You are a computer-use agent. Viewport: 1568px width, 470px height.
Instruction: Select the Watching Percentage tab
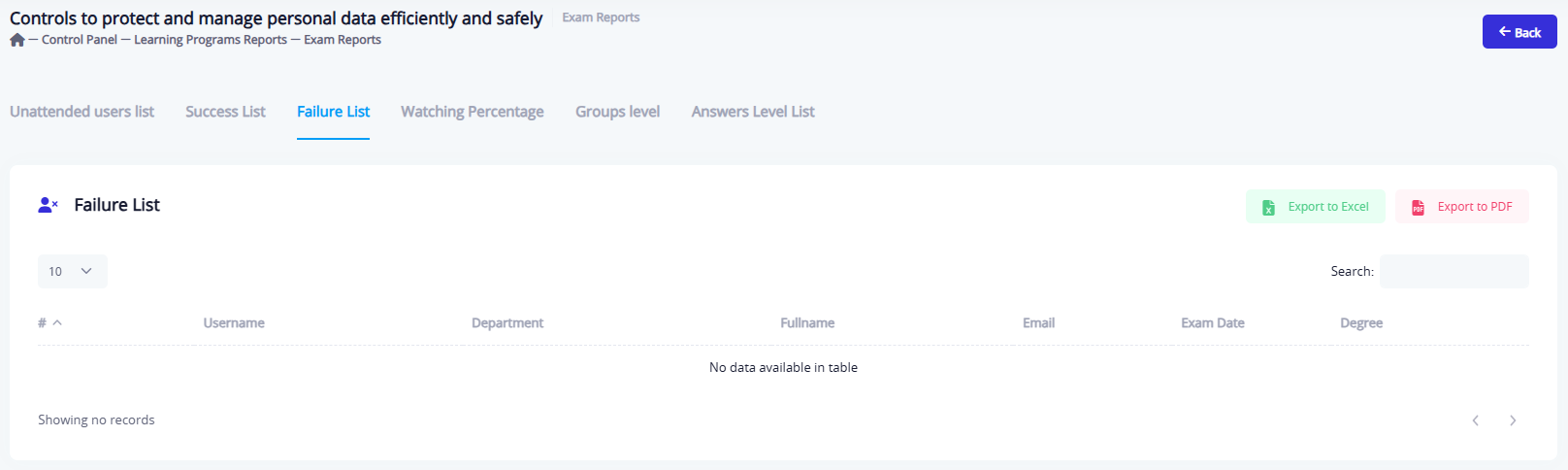(472, 112)
